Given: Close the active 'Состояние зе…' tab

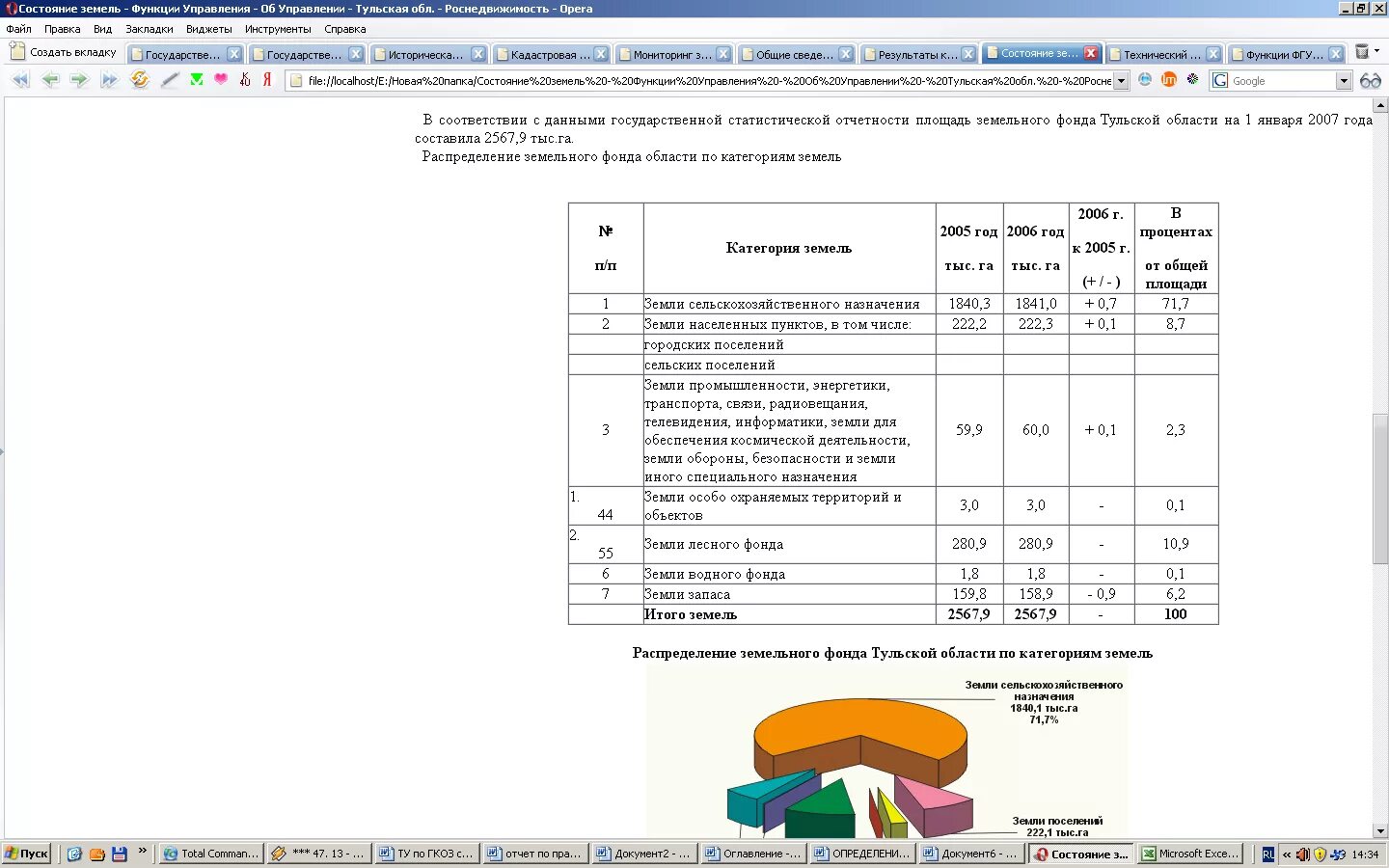Looking at the screenshot, I should [1090, 53].
